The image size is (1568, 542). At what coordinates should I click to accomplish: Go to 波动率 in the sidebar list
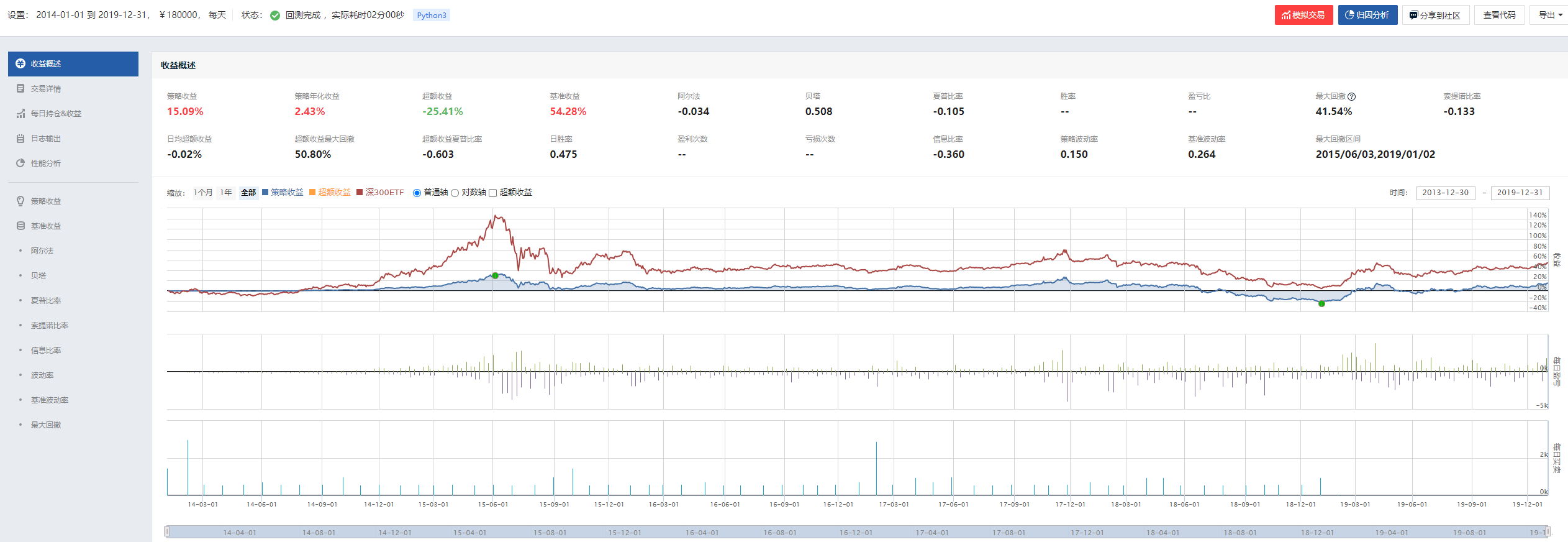point(42,375)
